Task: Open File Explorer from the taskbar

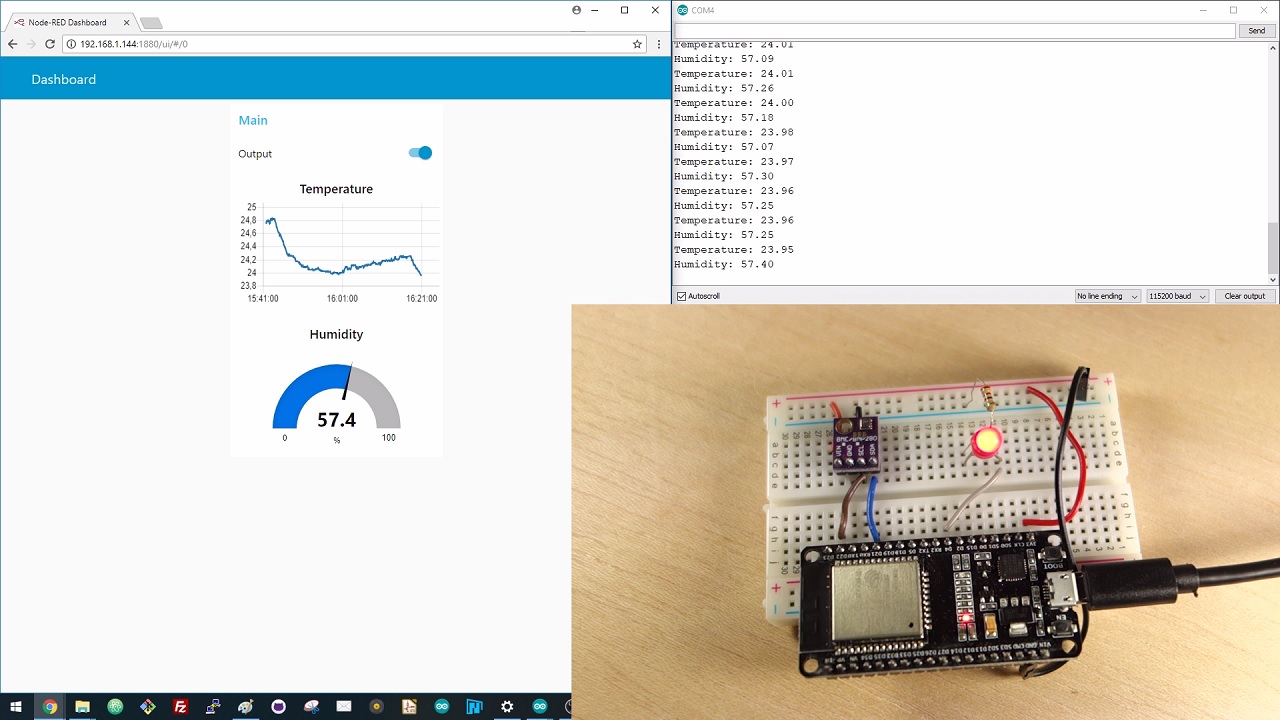Action: (x=82, y=707)
